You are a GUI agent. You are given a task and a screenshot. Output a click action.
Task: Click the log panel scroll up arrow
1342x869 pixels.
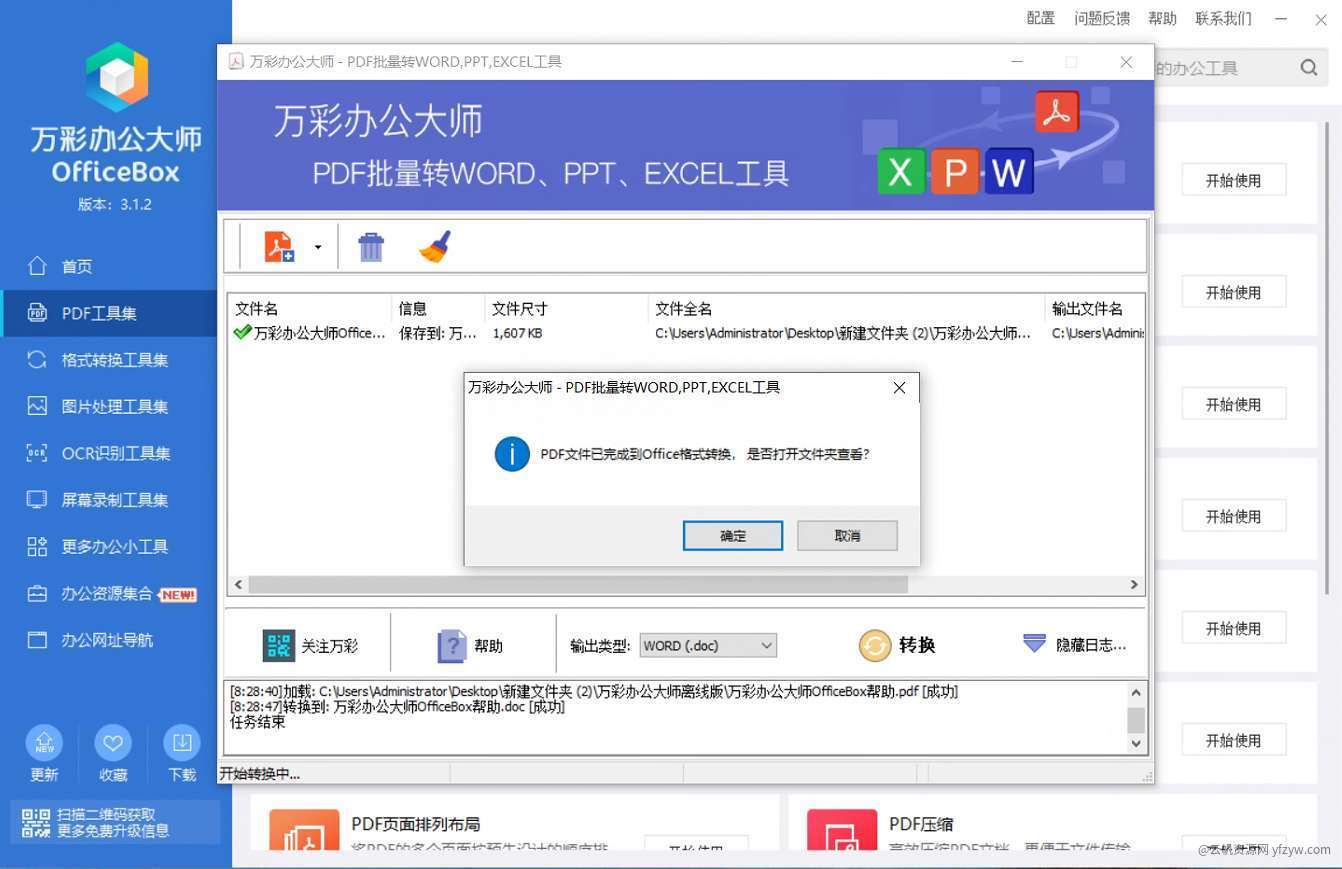point(1136,693)
